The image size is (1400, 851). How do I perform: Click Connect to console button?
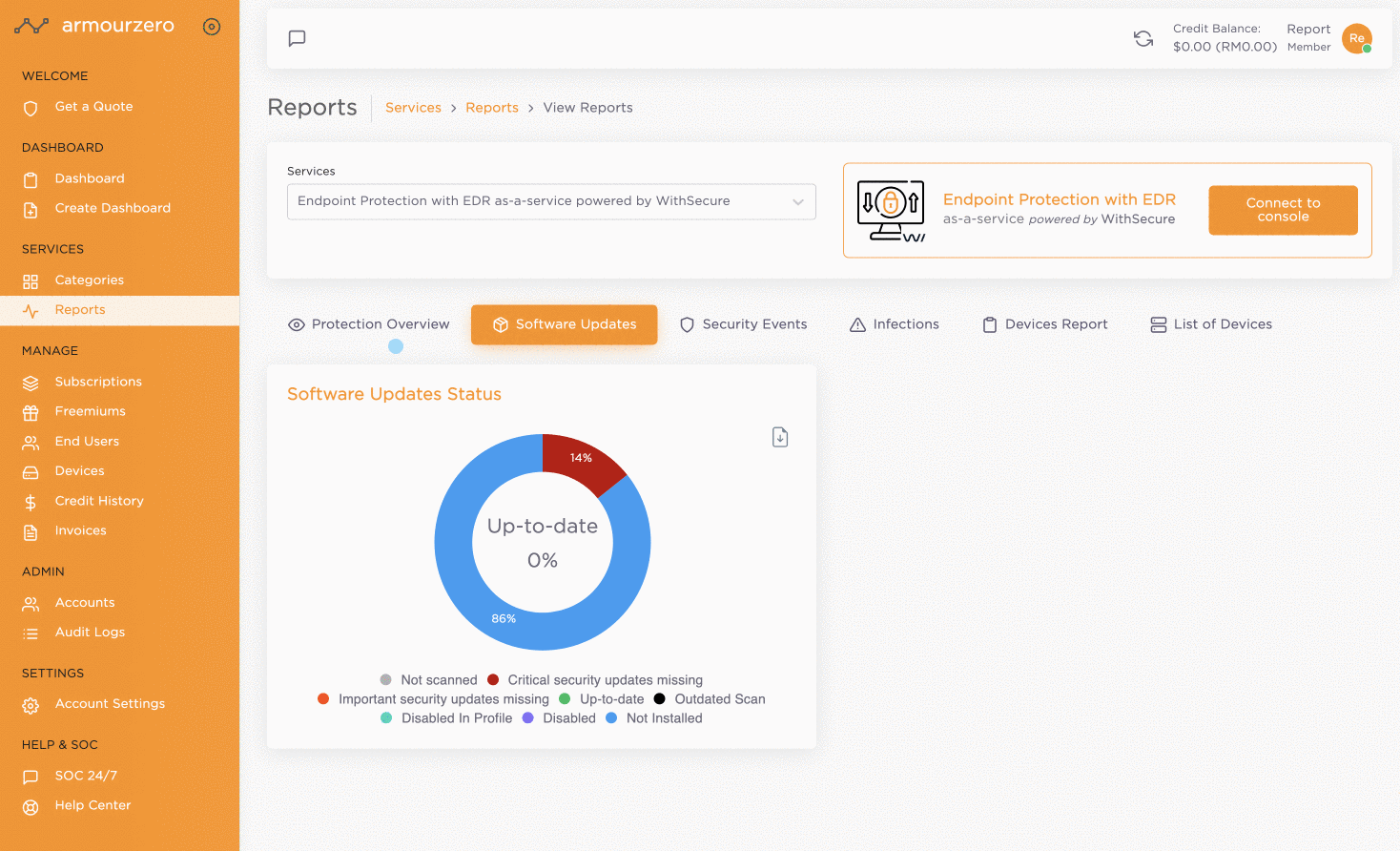[x=1283, y=210]
